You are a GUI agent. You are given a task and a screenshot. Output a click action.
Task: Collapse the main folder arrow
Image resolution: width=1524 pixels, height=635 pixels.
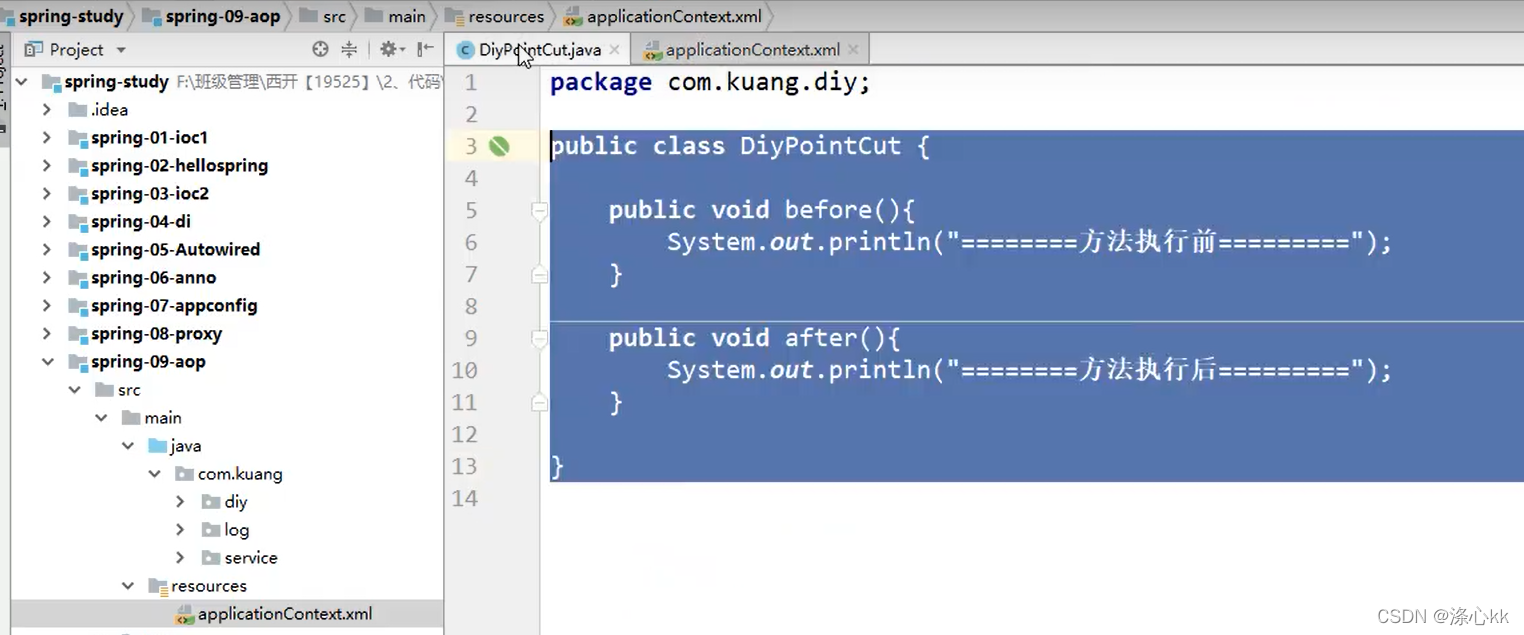pos(101,418)
